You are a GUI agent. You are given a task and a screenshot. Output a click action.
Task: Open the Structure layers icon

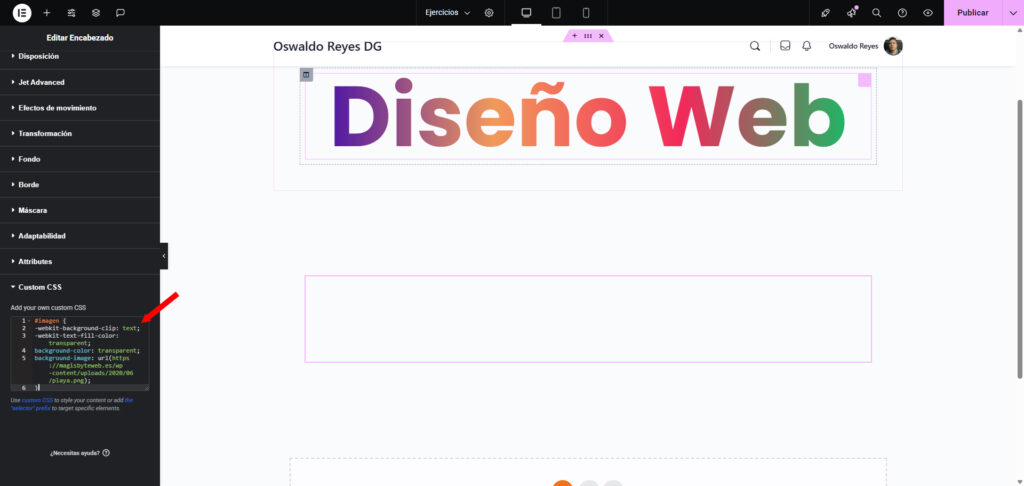(96, 13)
